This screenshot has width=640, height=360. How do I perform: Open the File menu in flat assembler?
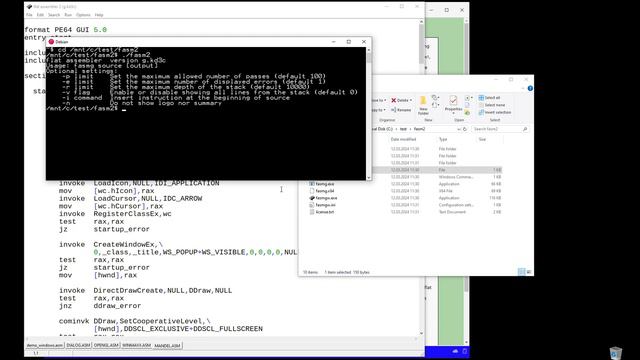[x=29, y=15]
